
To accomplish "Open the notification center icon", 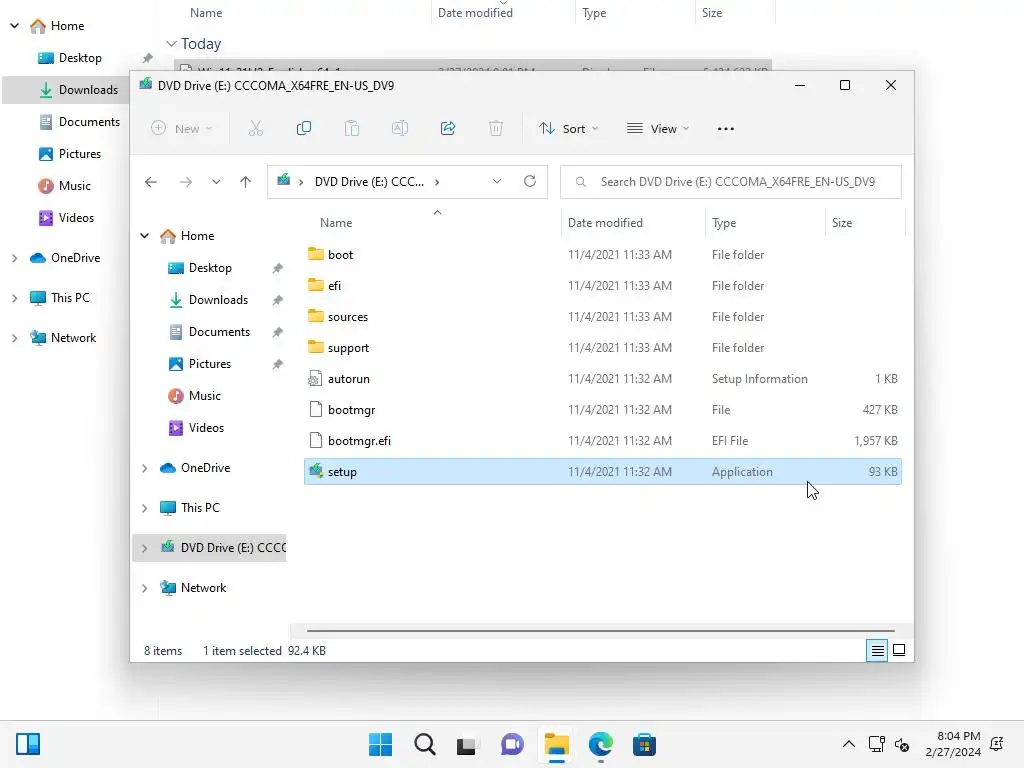I will 997,744.
